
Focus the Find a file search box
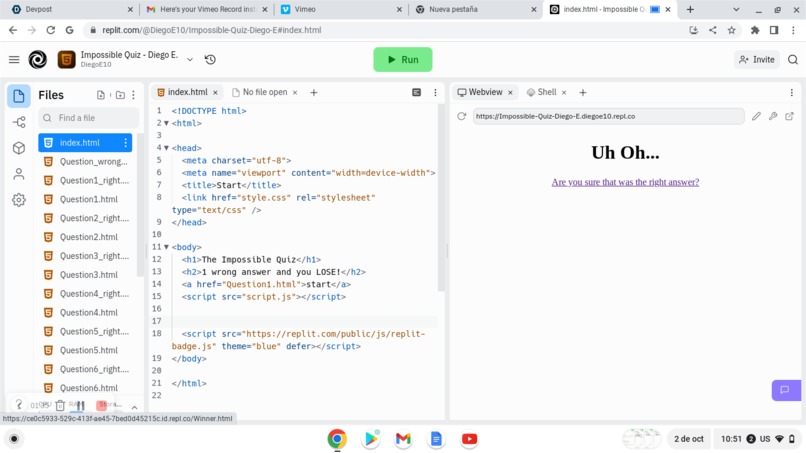(x=88, y=118)
